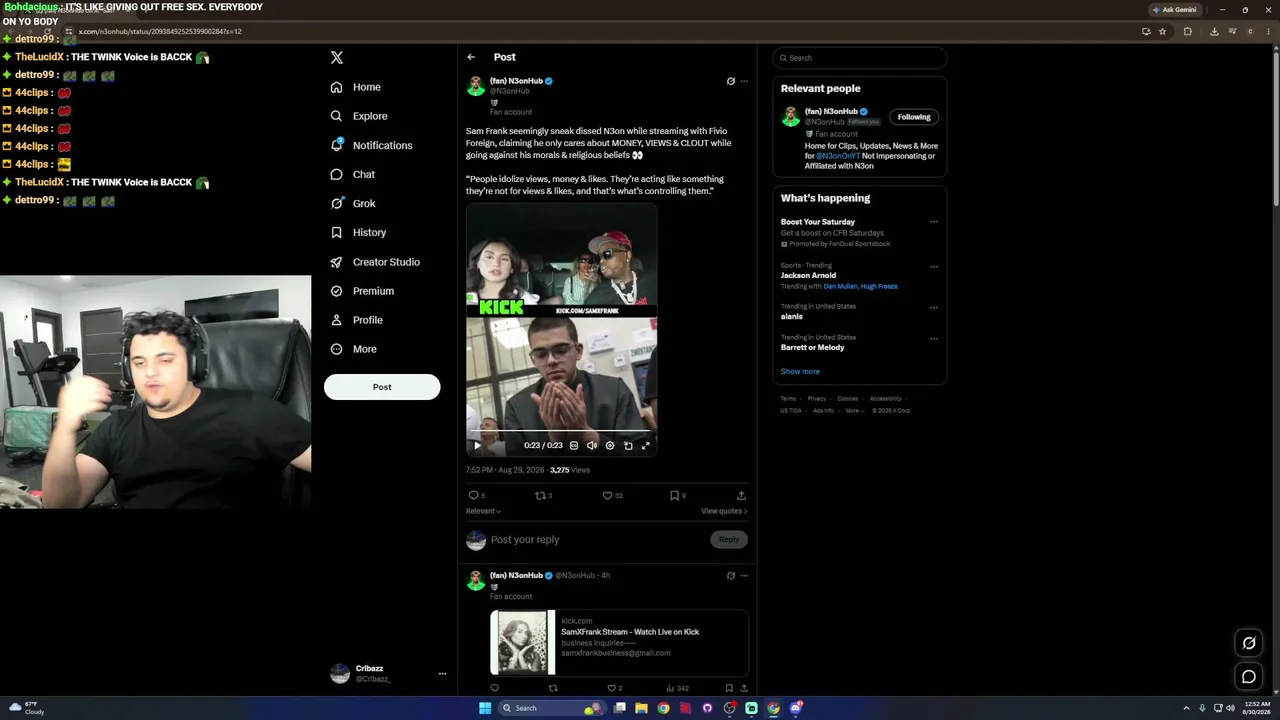Image resolution: width=1280 pixels, height=720 pixels.
Task: Repost the N3onHub reply with kick link
Action: [x=553, y=688]
